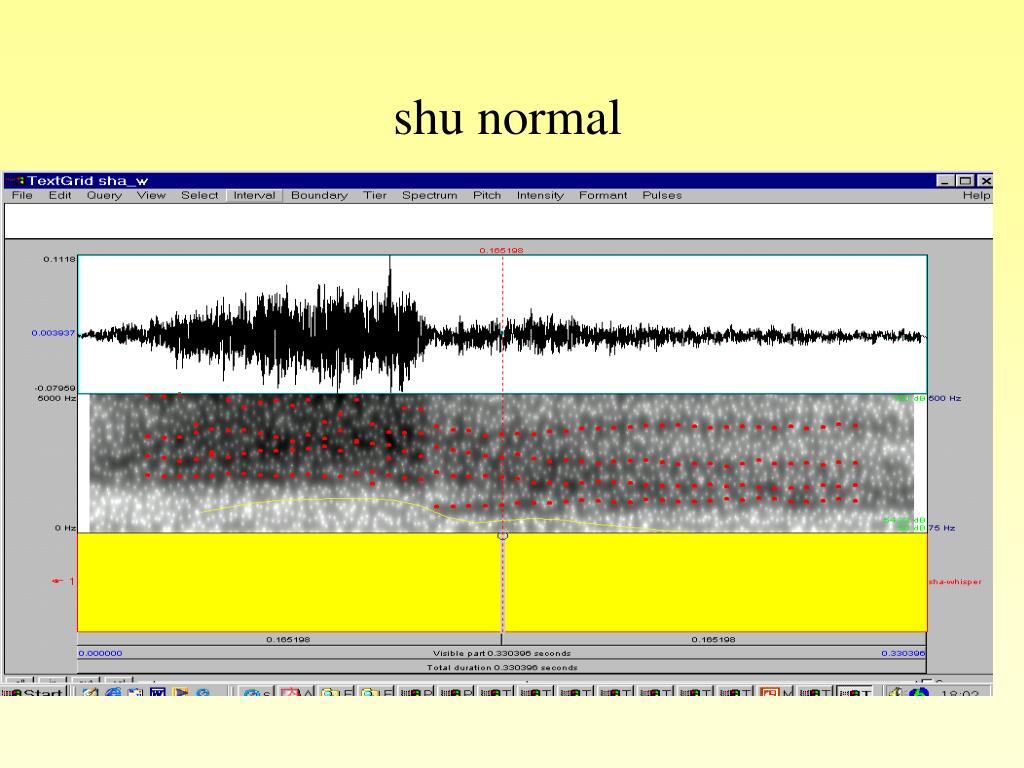Open the Interval menu
The width and height of the screenshot is (1024, 768).
click(254, 195)
